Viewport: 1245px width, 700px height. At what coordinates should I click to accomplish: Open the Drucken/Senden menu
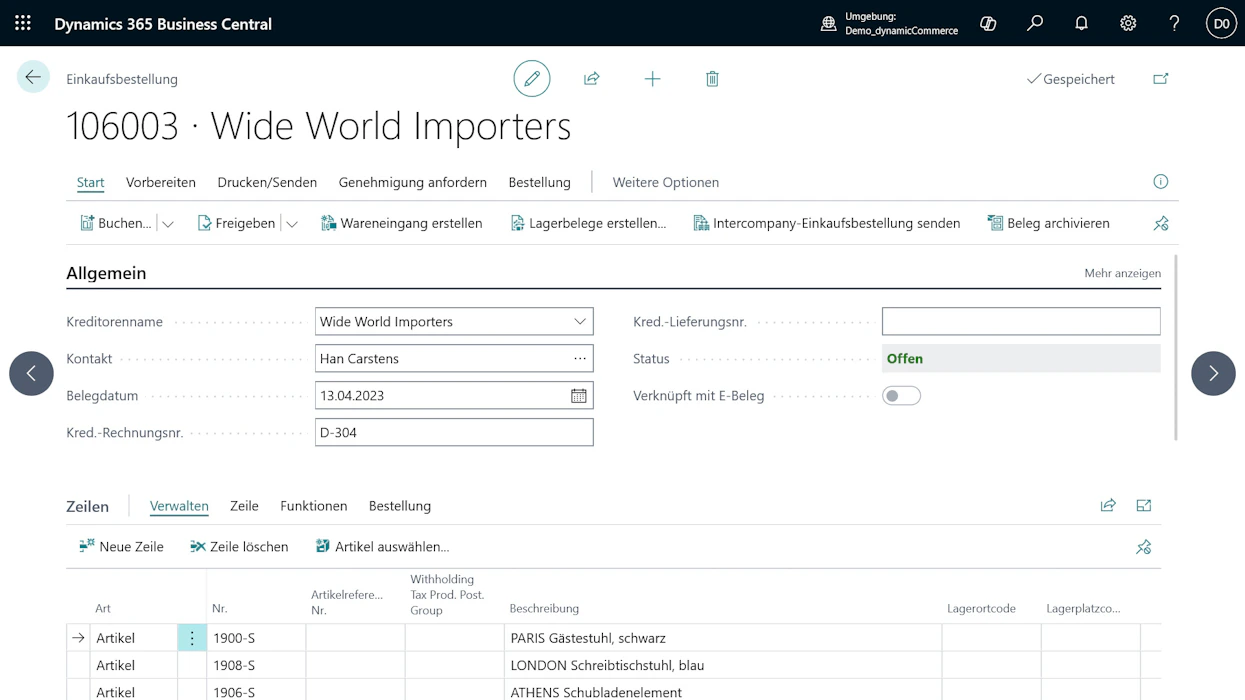tap(267, 182)
